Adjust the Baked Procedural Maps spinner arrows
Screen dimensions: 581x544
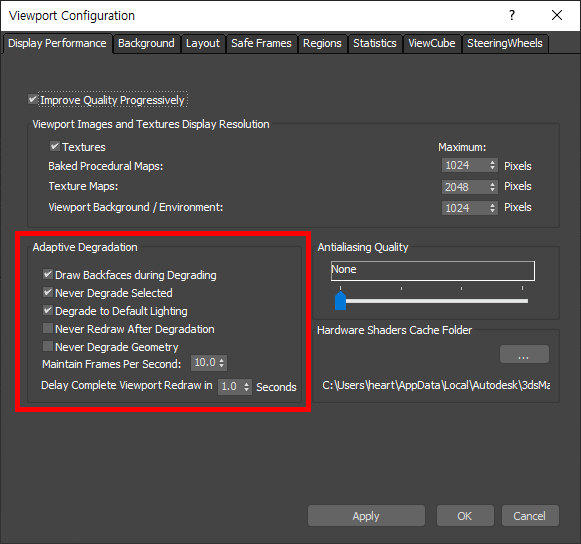(x=492, y=165)
